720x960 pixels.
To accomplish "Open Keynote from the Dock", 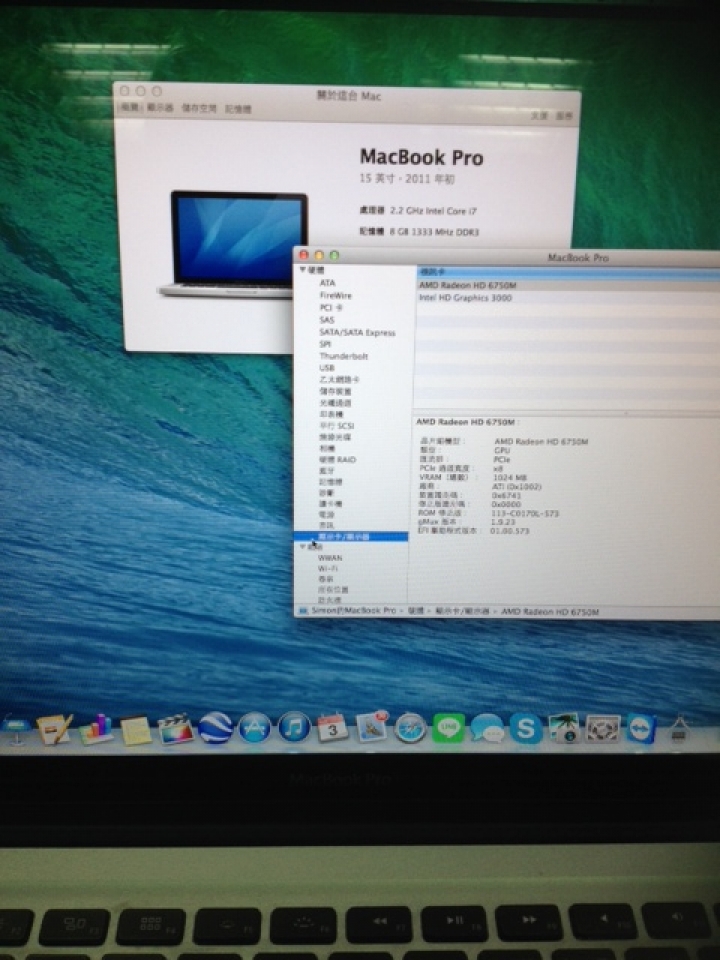I will tap(15, 729).
